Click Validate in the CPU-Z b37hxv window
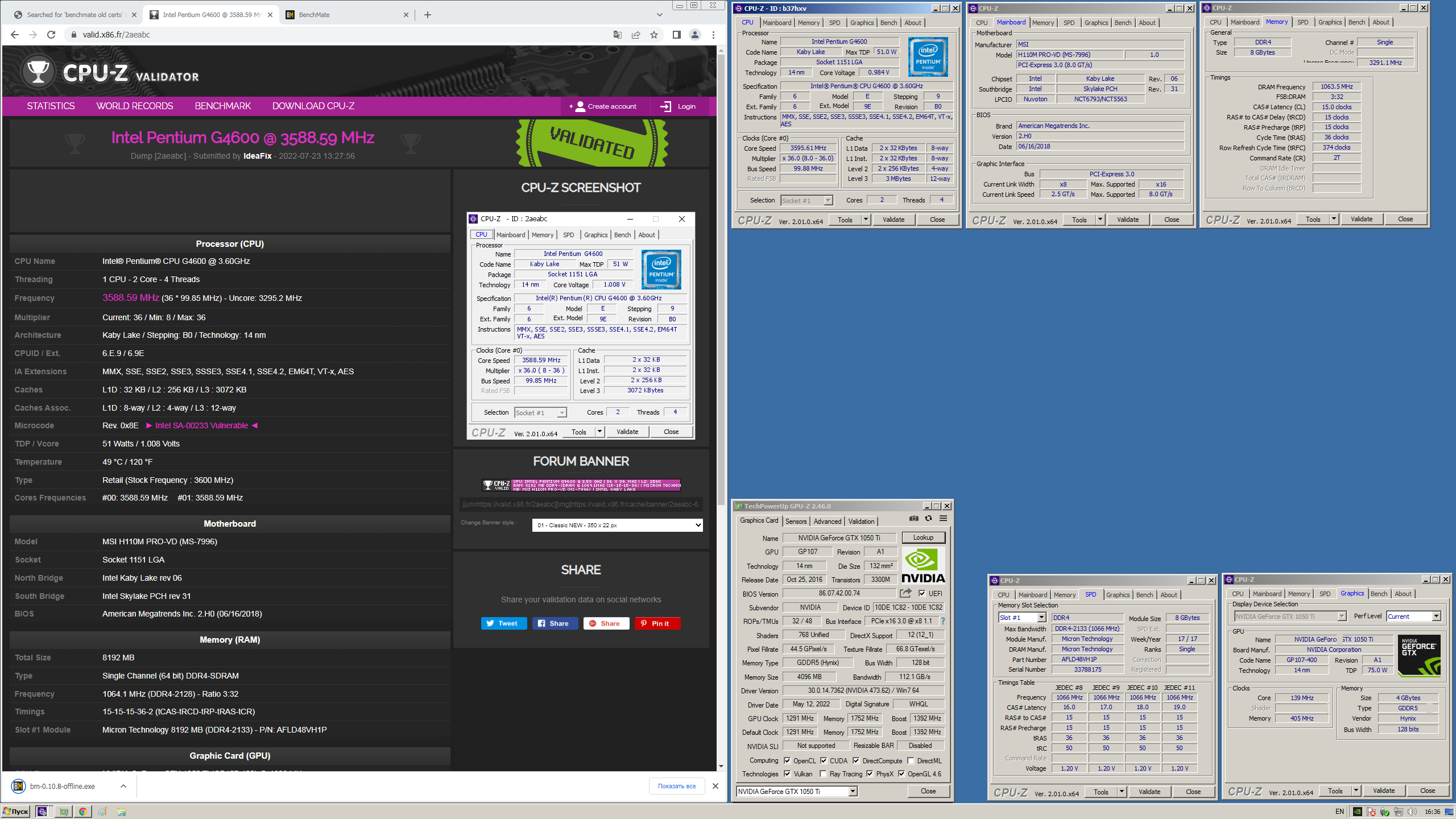This screenshot has height=819, width=1456. 894,220
